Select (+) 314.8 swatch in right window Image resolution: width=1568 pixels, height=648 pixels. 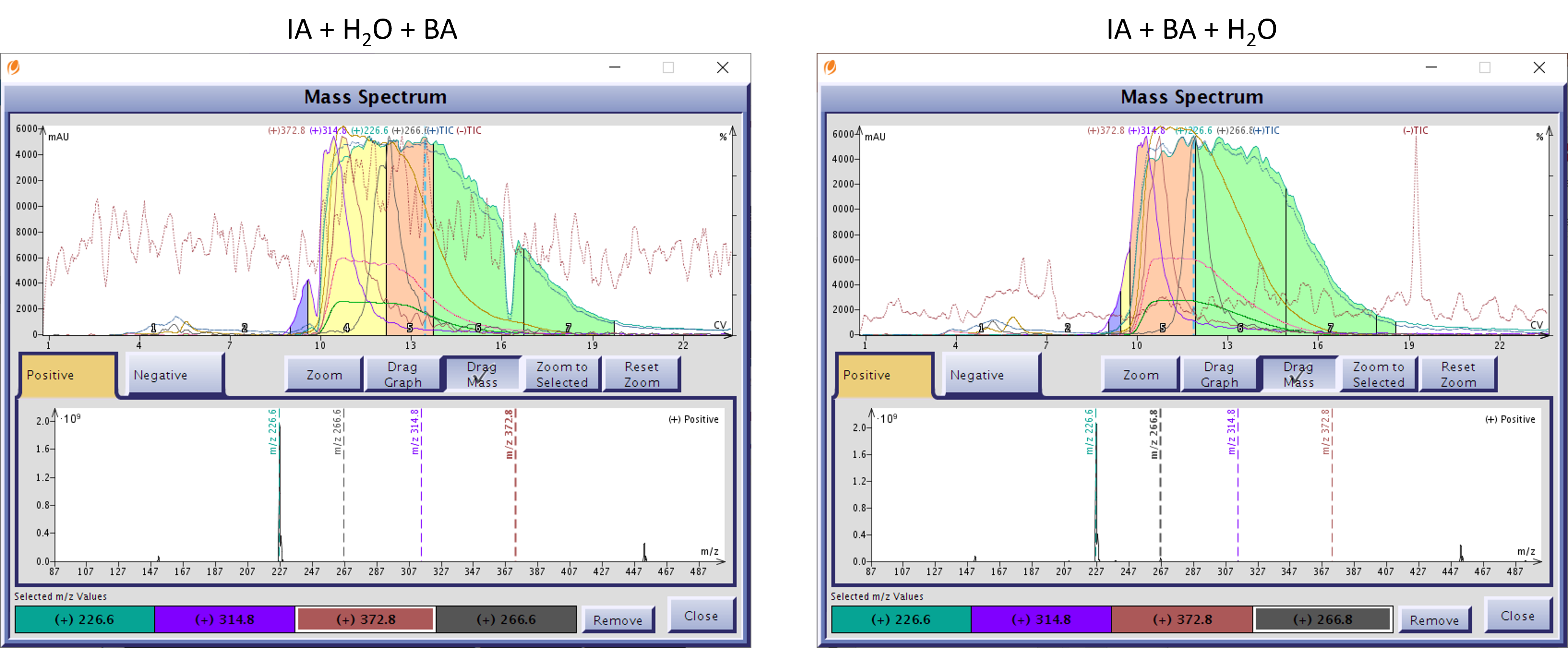point(1041,620)
